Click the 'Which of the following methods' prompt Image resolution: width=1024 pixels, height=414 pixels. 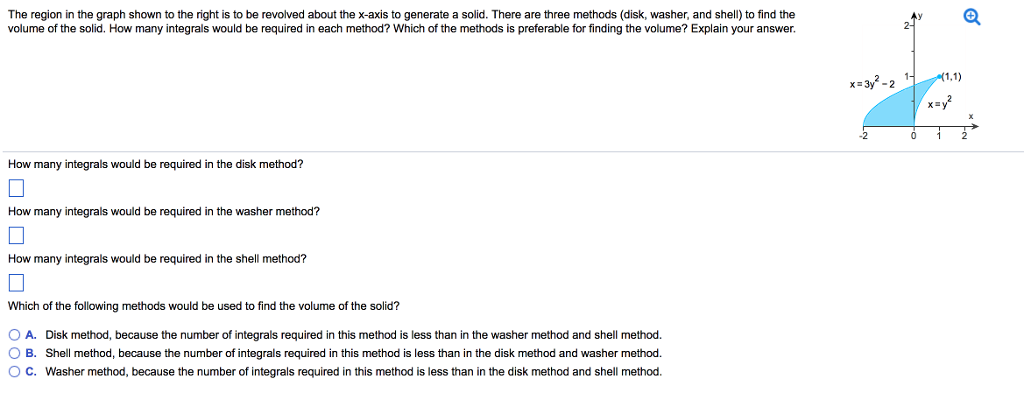[x=203, y=306]
